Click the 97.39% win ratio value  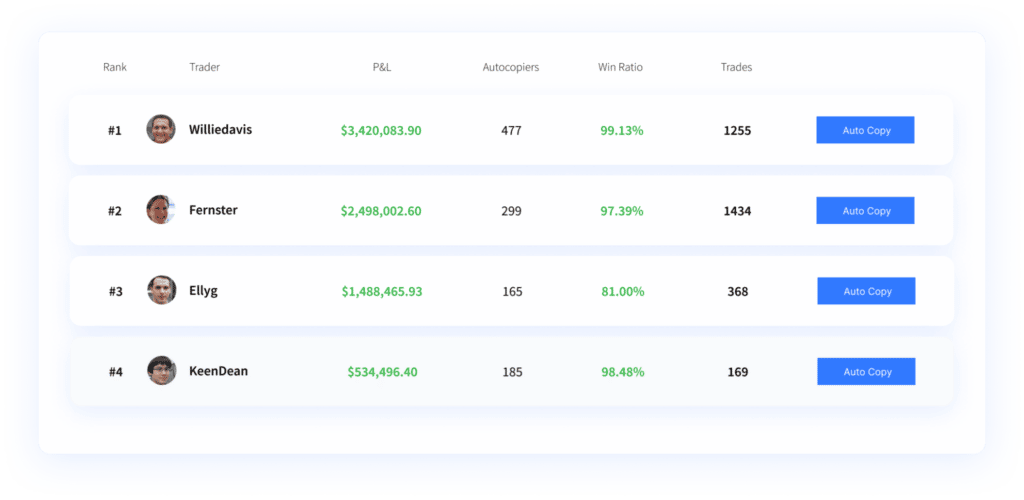[621, 211]
